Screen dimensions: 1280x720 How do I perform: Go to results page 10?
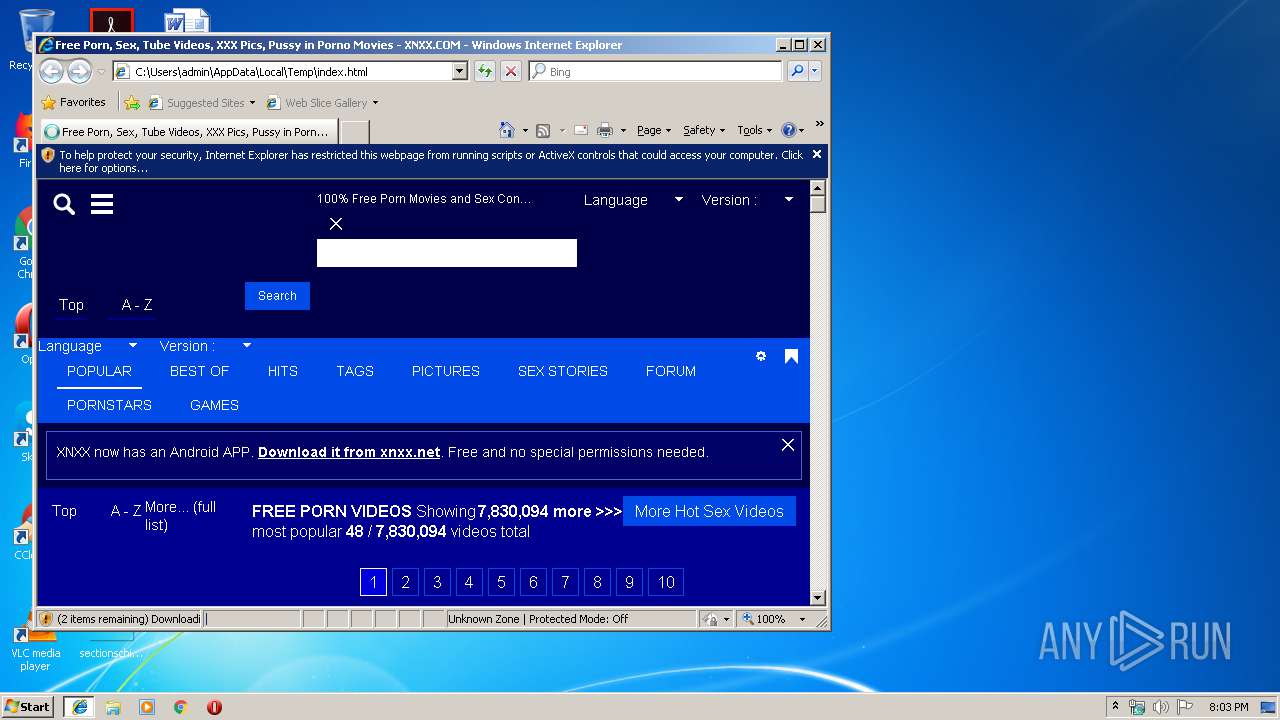[x=666, y=582]
